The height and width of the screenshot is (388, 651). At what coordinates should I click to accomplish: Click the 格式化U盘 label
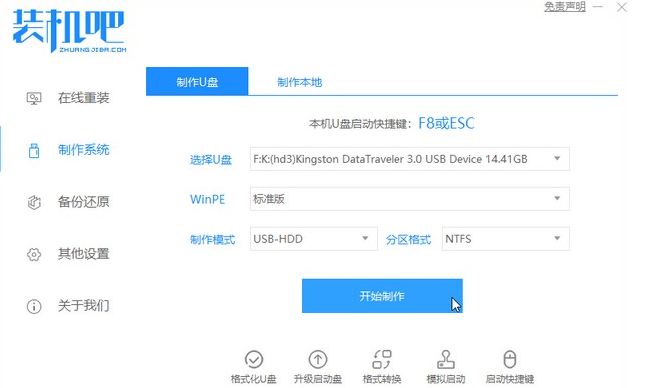(254, 379)
